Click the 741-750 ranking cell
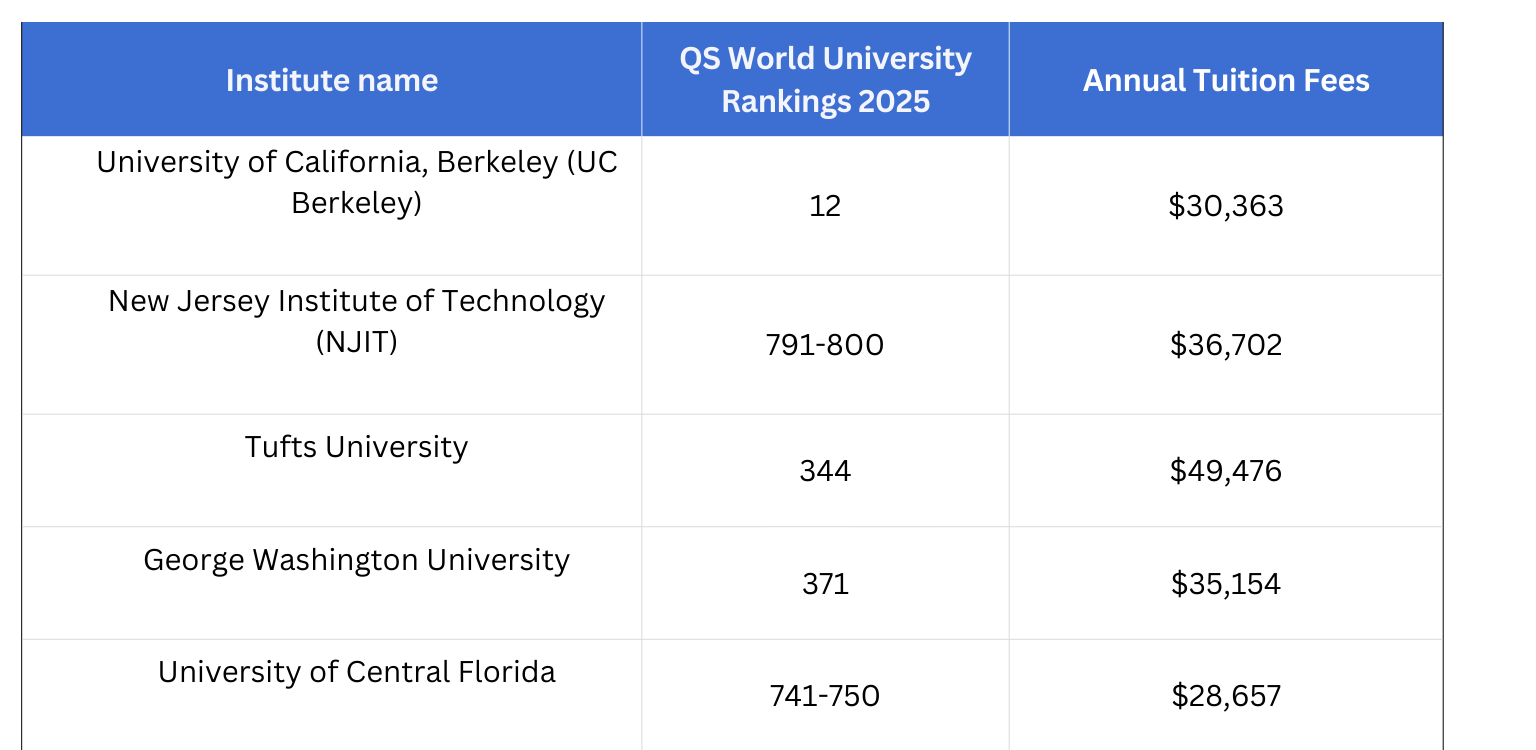The image size is (1536, 750). click(x=825, y=696)
